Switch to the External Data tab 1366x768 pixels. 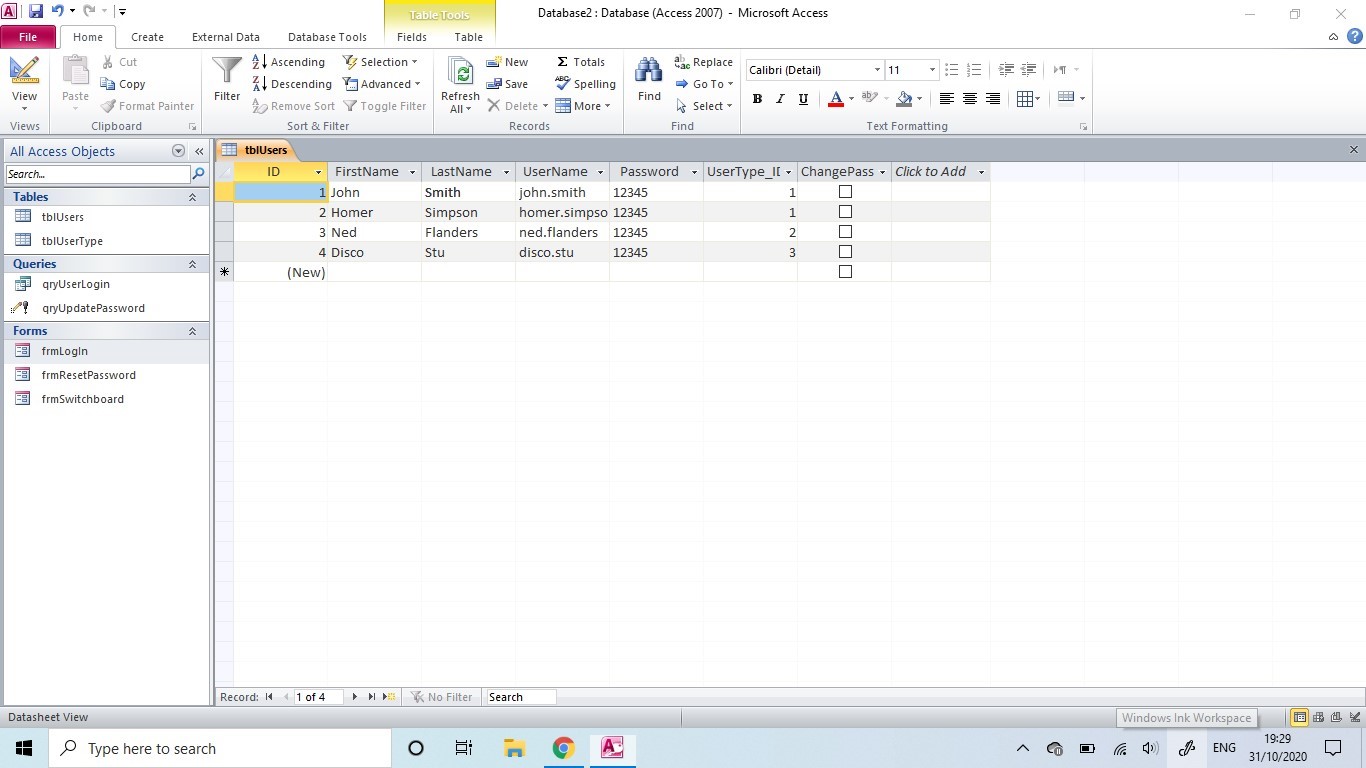(x=226, y=37)
